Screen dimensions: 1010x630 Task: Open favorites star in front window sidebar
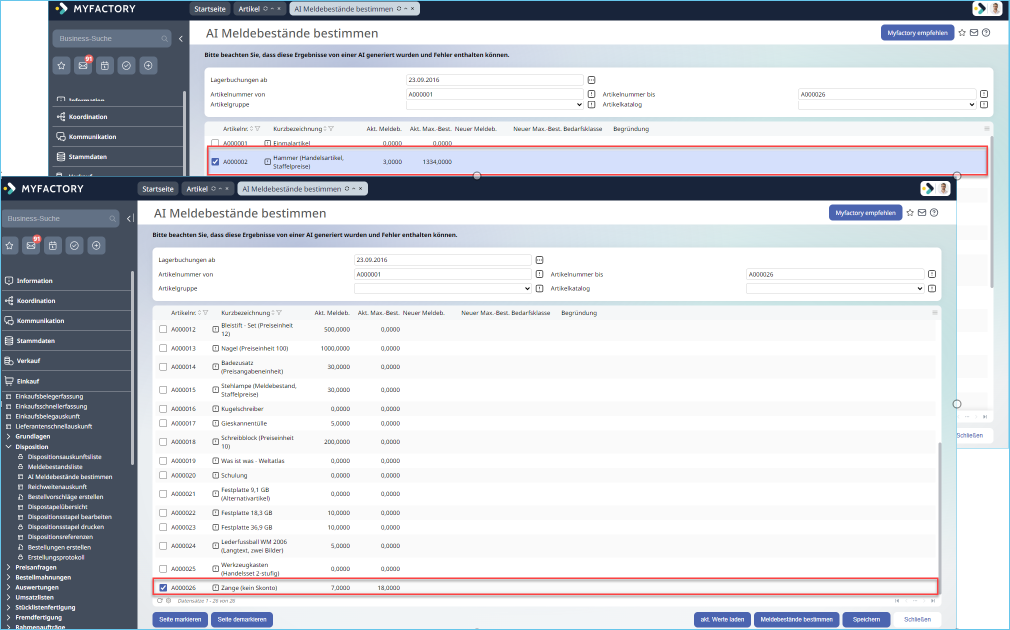(x=10, y=245)
